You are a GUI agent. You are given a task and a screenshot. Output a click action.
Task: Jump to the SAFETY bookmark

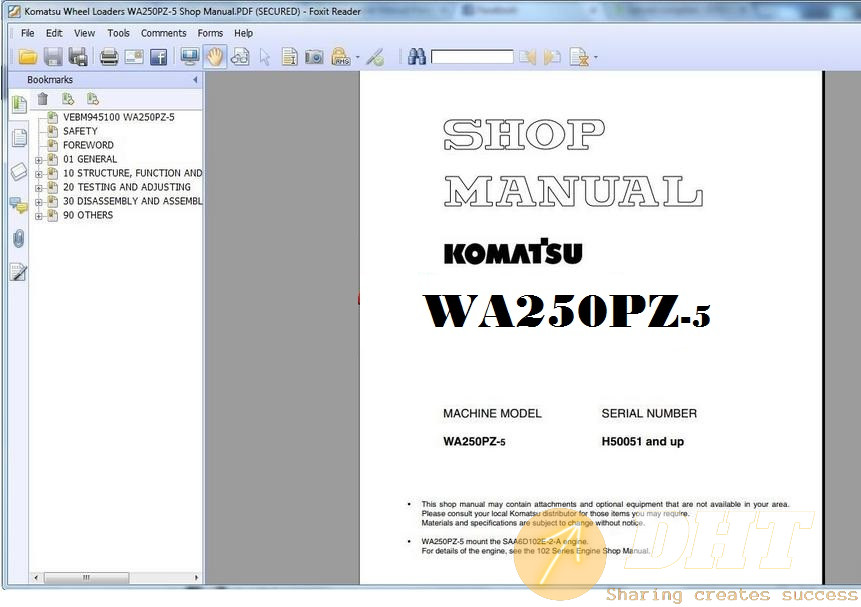[80, 131]
